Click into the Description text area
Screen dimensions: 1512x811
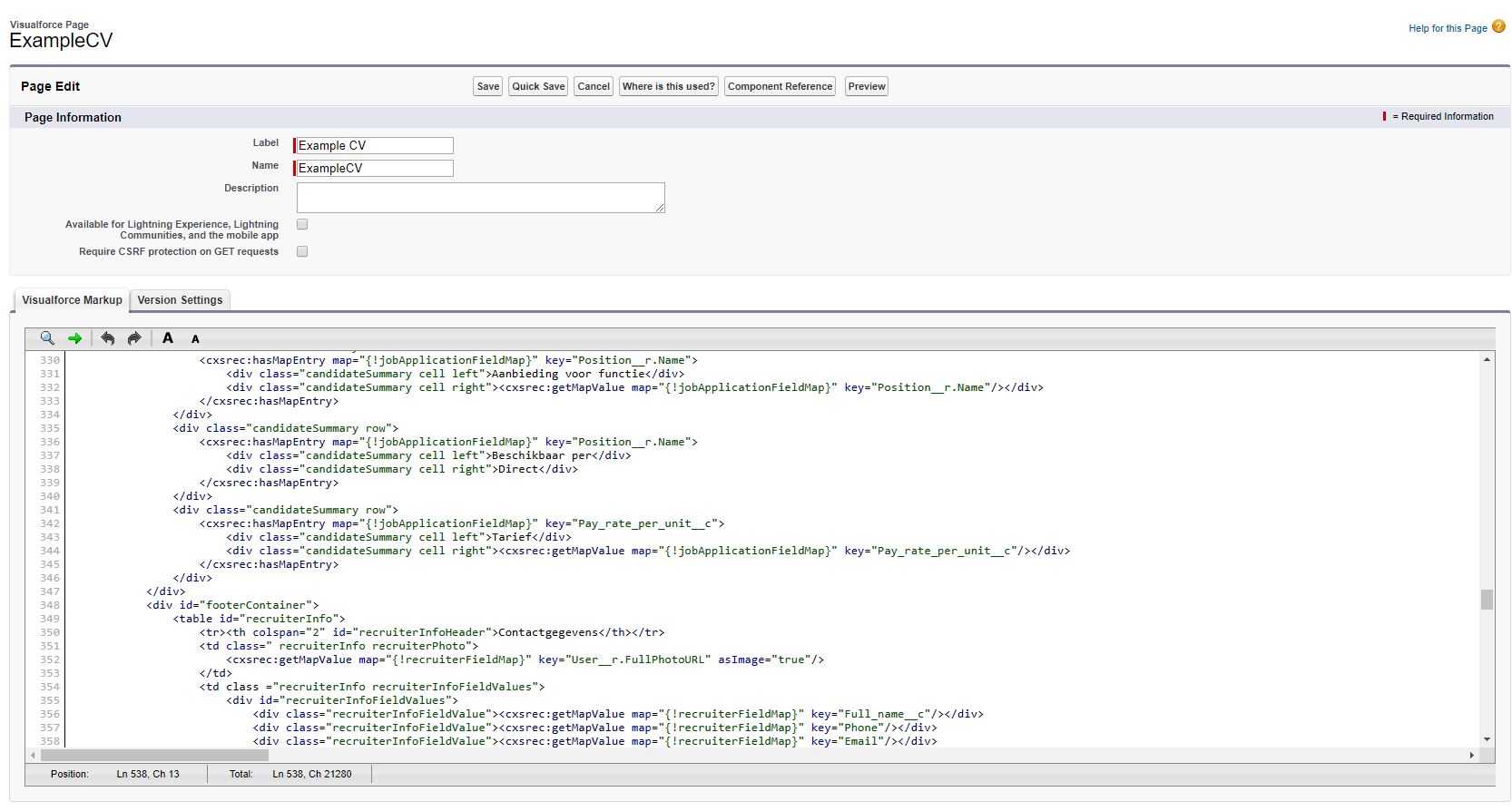click(480, 198)
